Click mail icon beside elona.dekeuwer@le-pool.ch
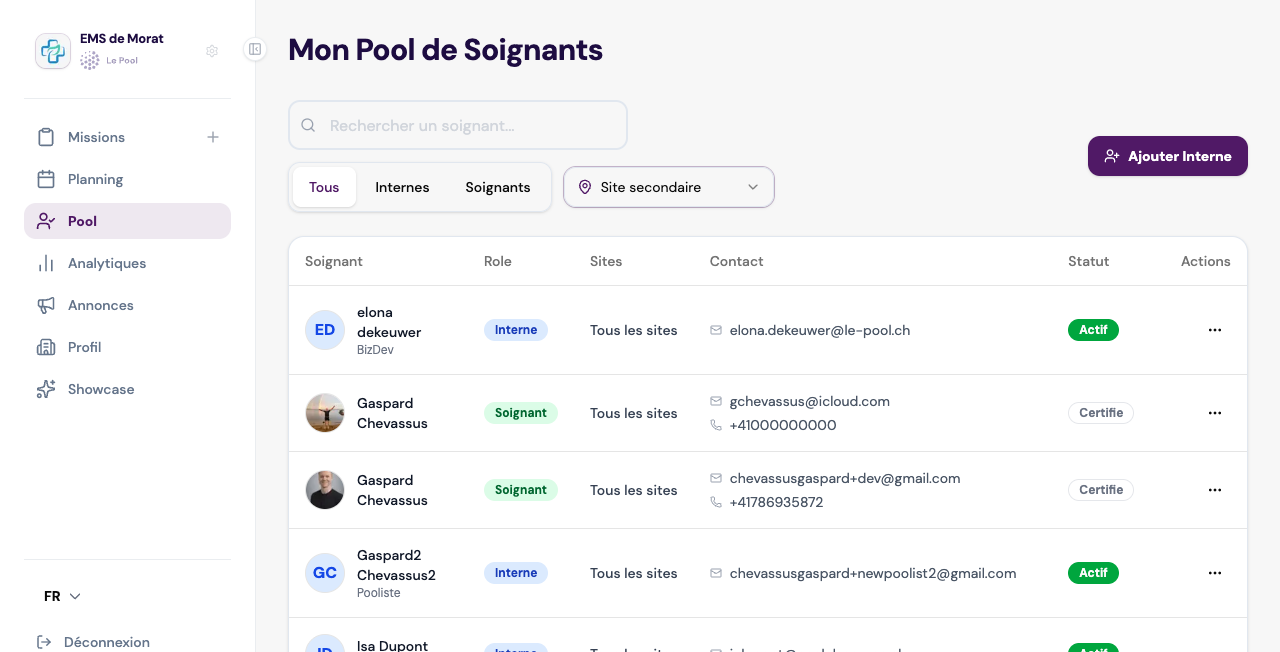 [716, 330]
